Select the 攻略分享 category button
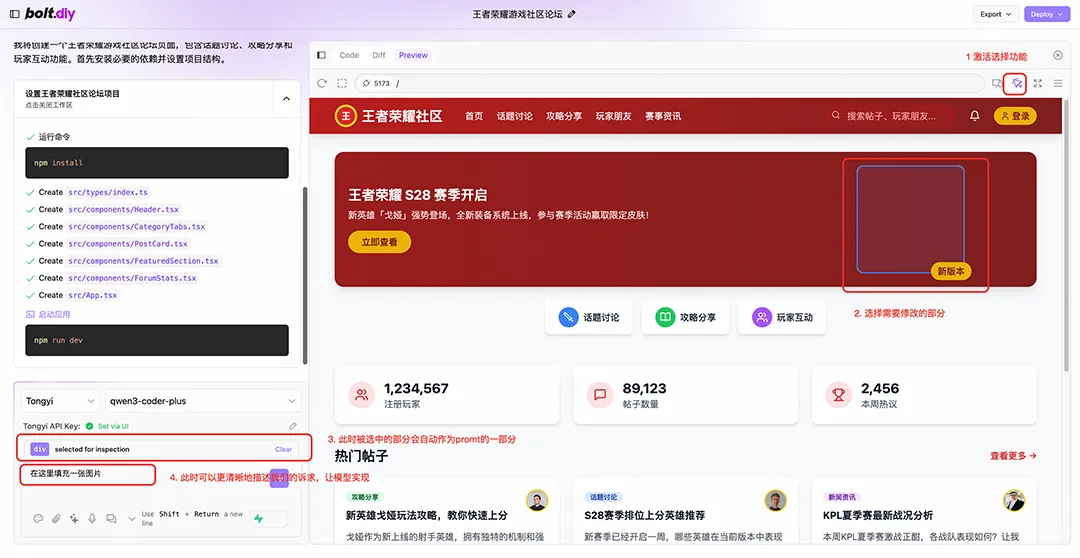The width and height of the screenshot is (1080, 558). (685, 318)
